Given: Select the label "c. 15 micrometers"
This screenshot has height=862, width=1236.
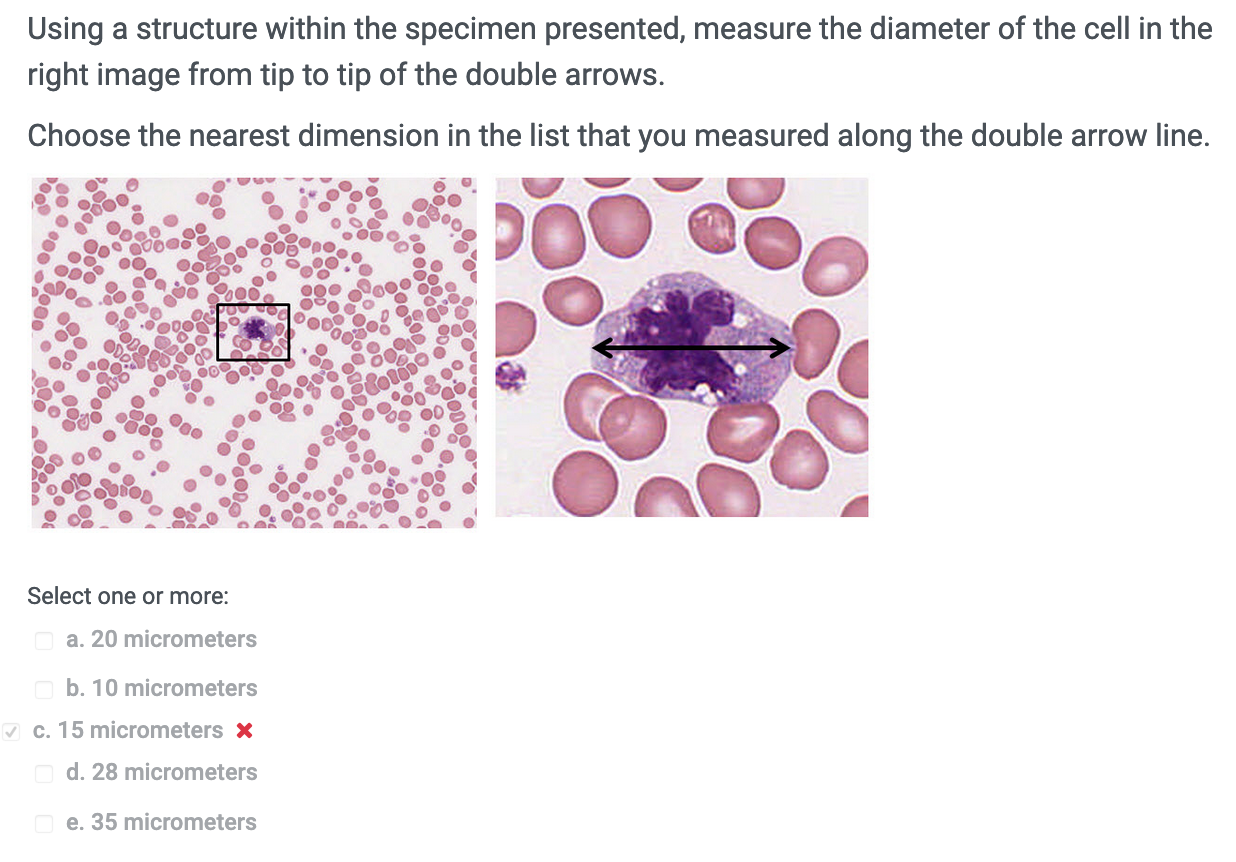Looking at the screenshot, I should 127,731.
